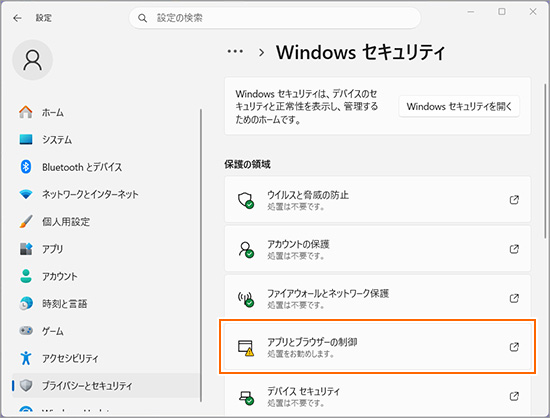The width and height of the screenshot is (550, 418).
Task: Click the search magnifier icon
Action: tap(142, 18)
